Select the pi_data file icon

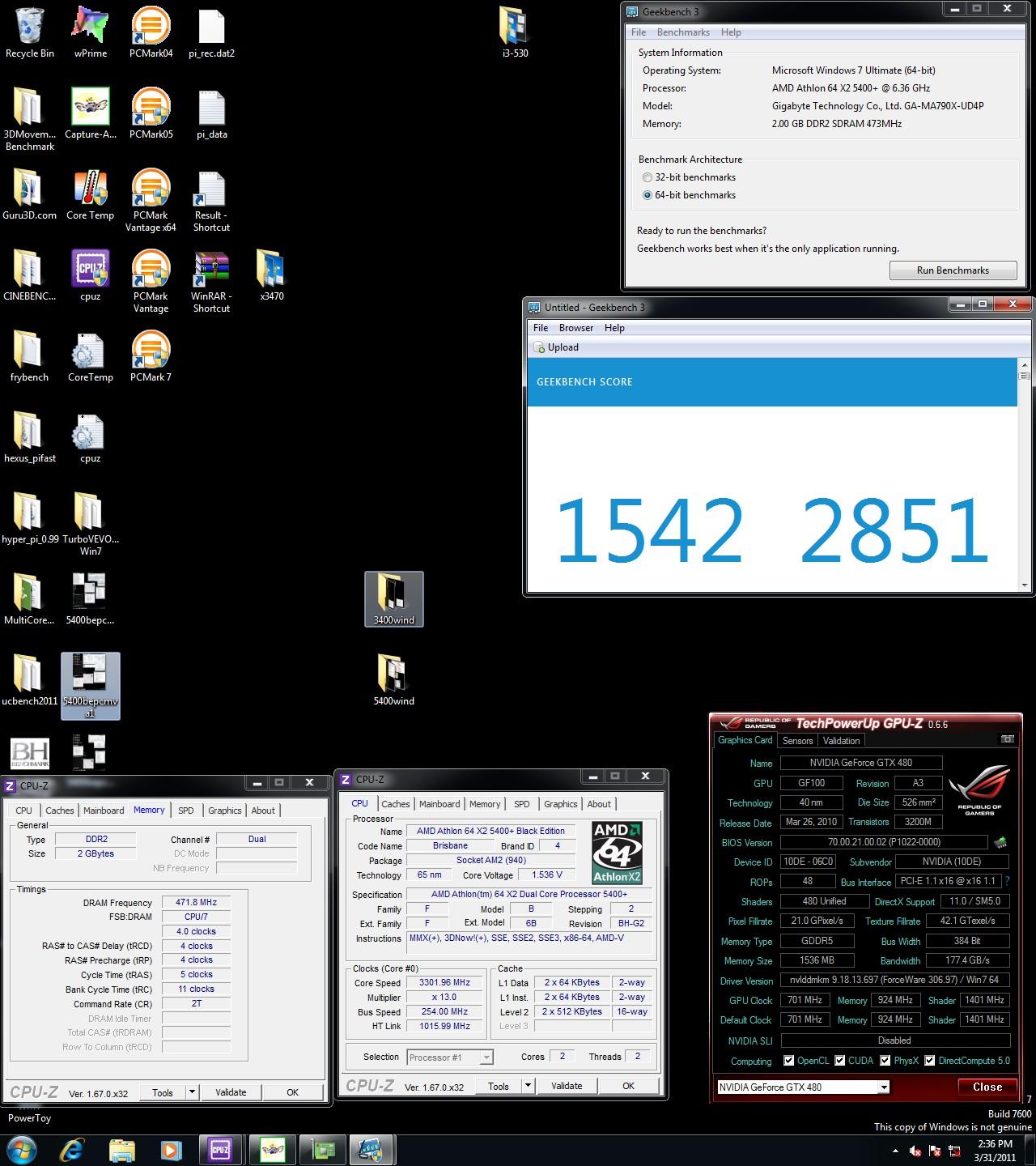(x=211, y=114)
